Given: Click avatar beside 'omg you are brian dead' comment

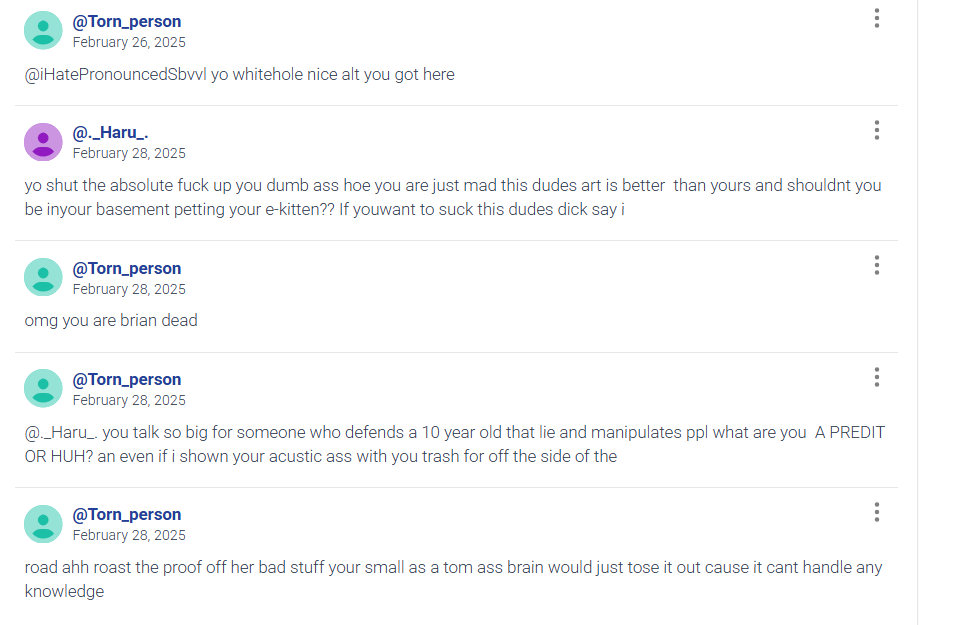Looking at the screenshot, I should pos(43,277).
